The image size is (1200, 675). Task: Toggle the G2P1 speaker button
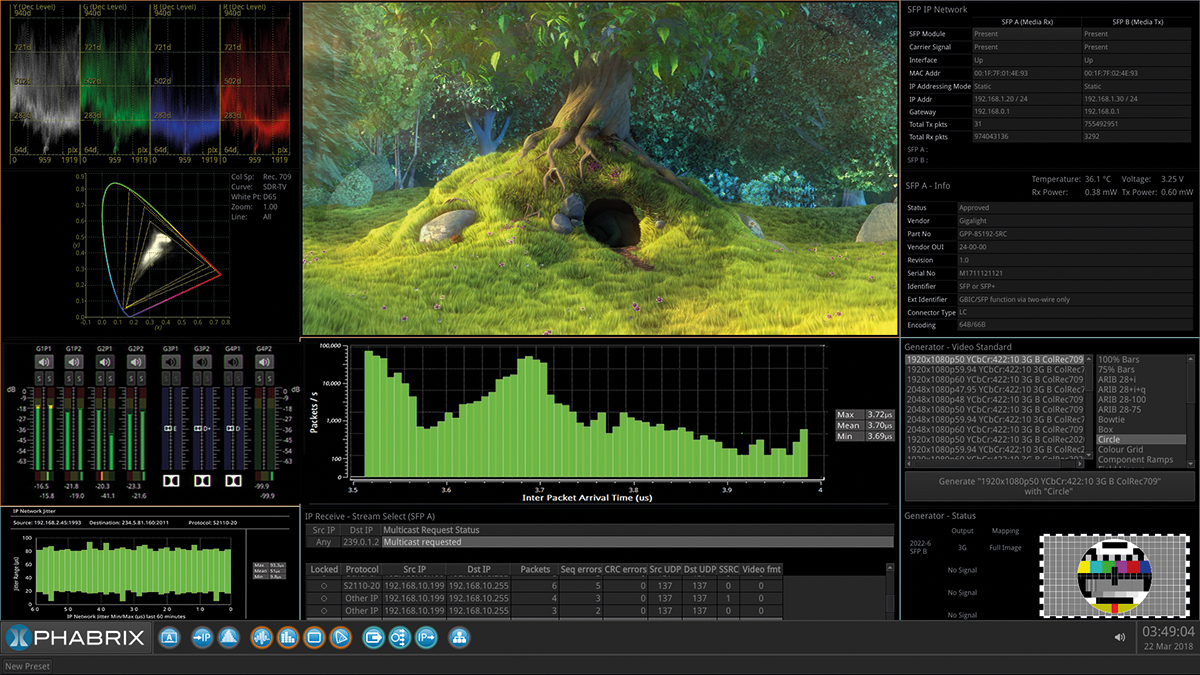click(105, 362)
